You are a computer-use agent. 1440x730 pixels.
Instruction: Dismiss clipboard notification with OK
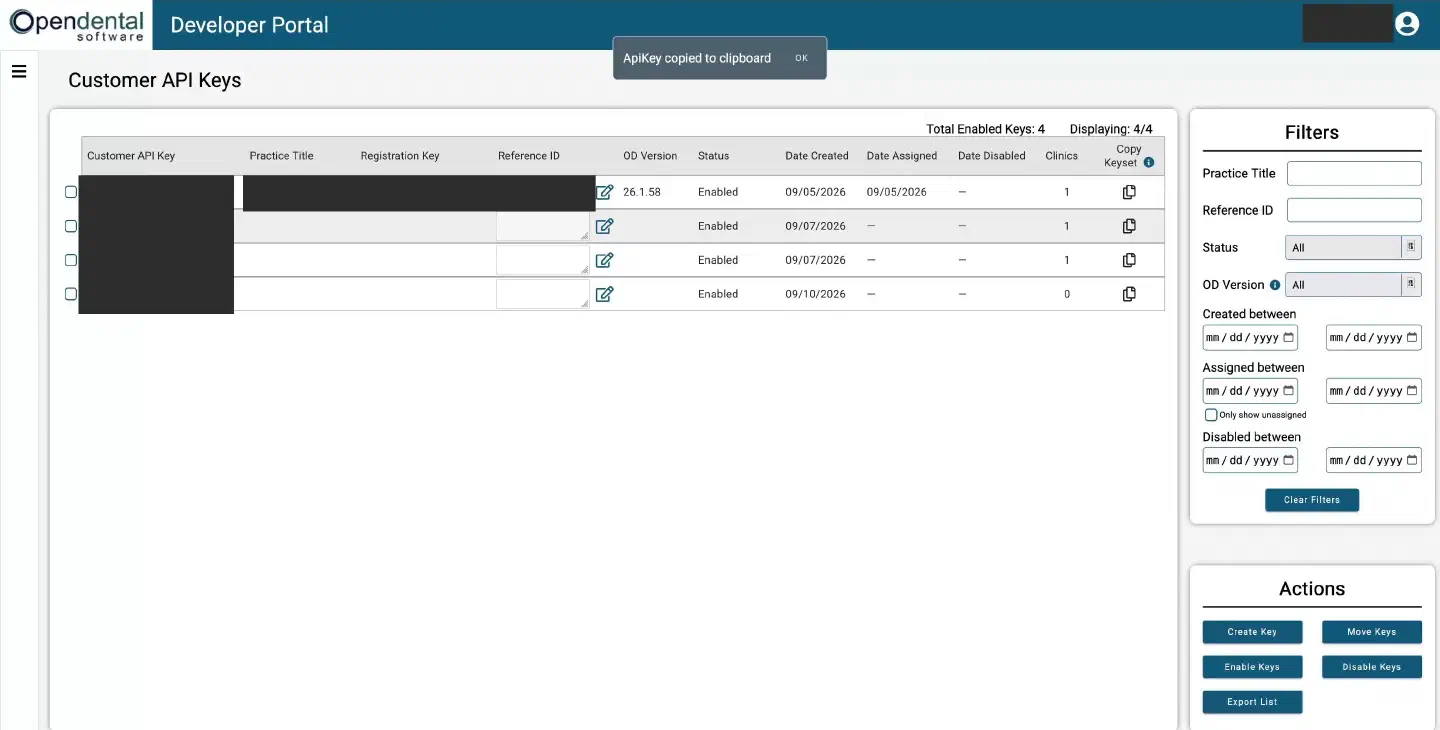(801, 58)
